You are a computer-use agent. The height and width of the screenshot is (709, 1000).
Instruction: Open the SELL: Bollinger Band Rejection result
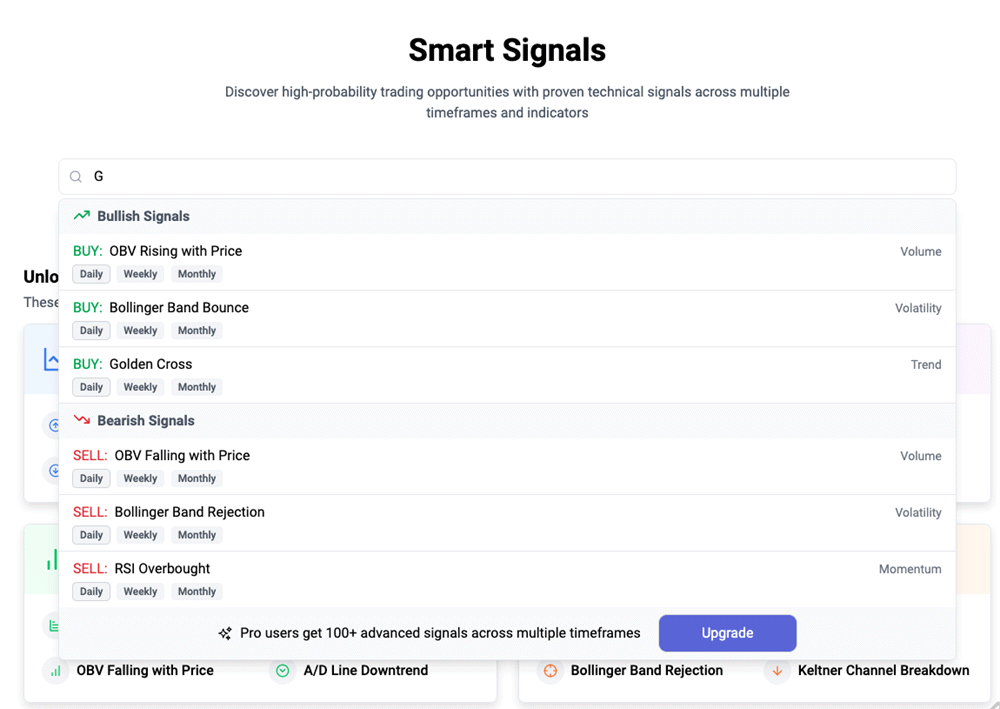click(x=189, y=512)
